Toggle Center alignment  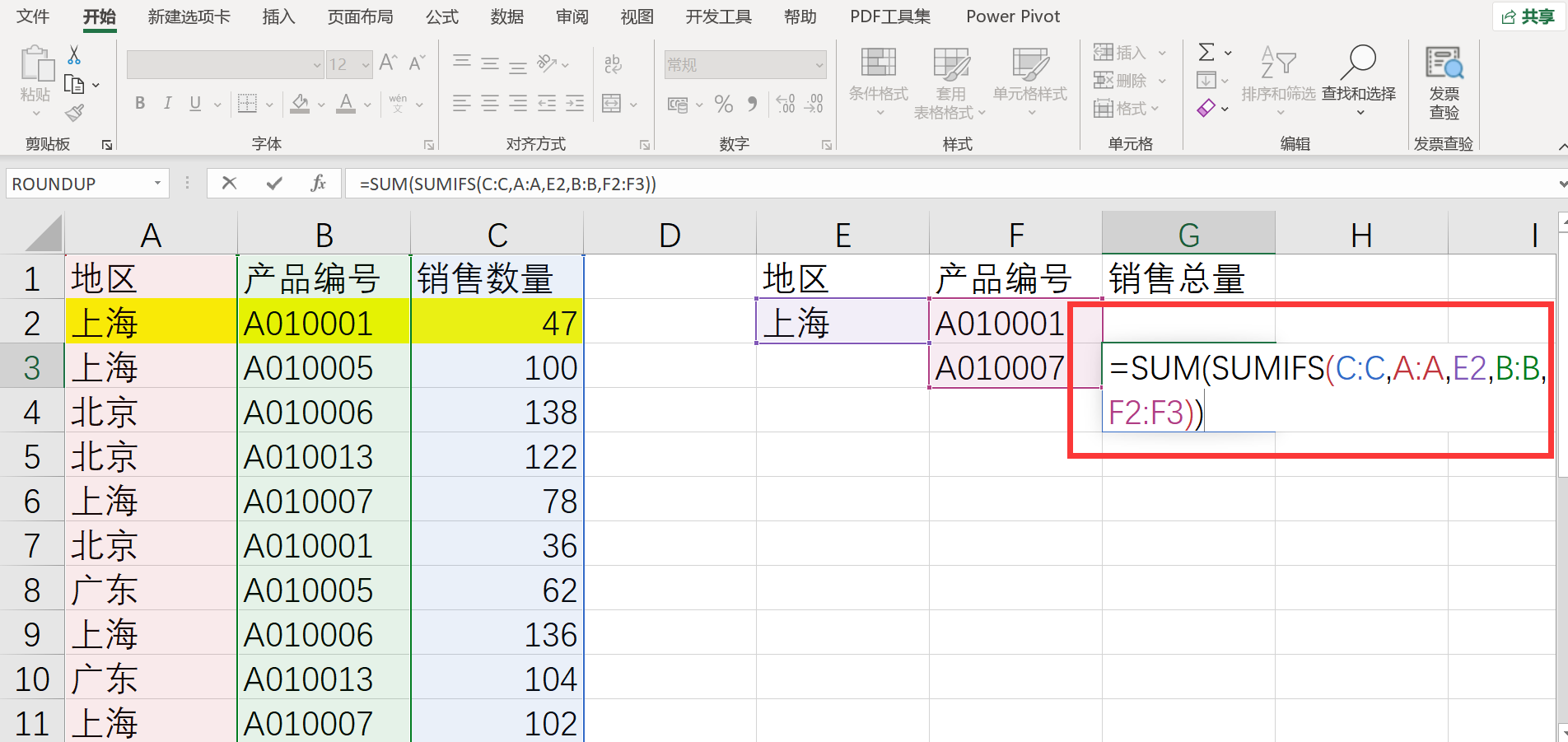pyautogui.click(x=490, y=103)
